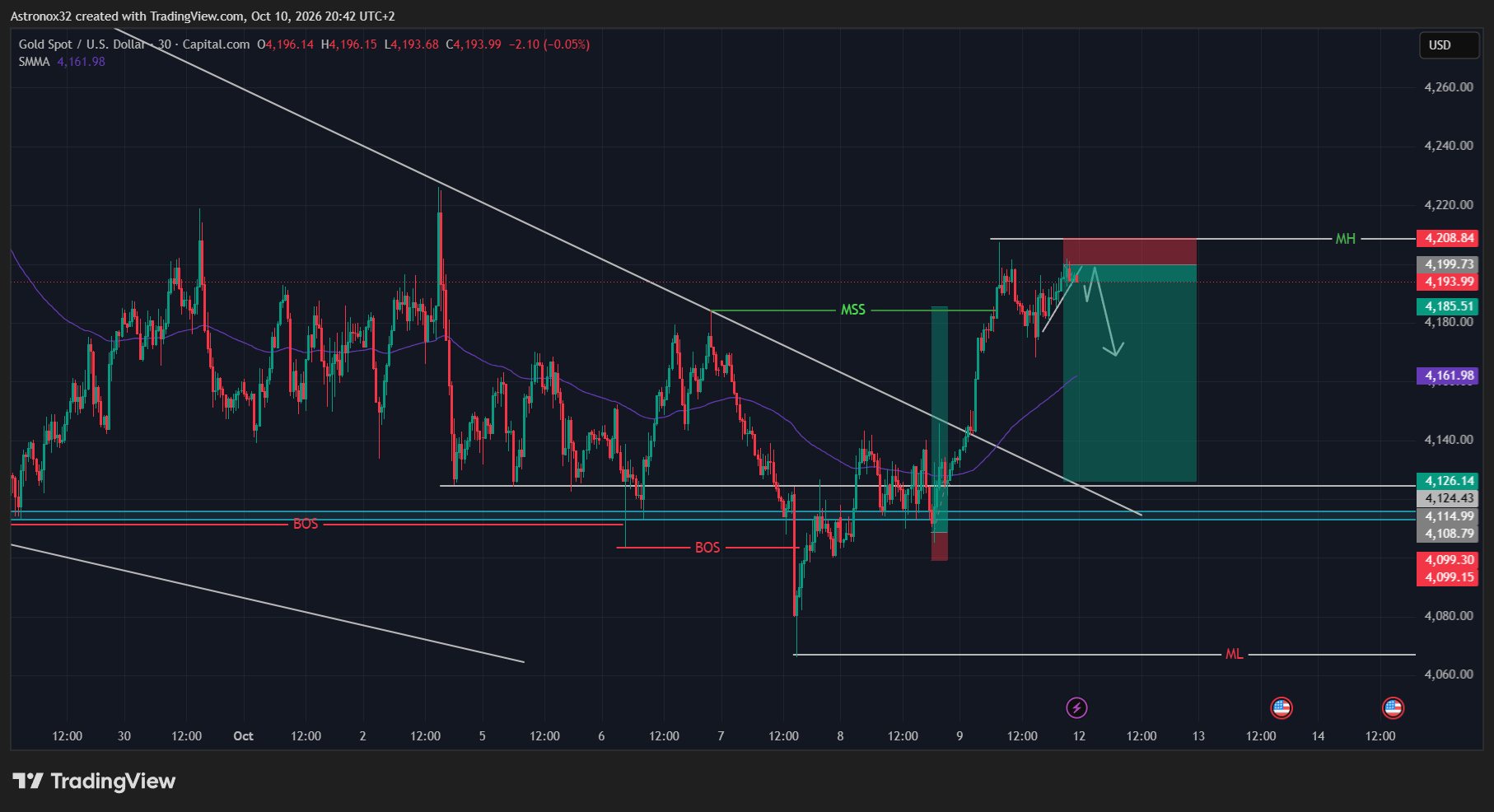This screenshot has height=812, width=1494.
Task: Click the purple lightning event icon
Action: point(1076,707)
